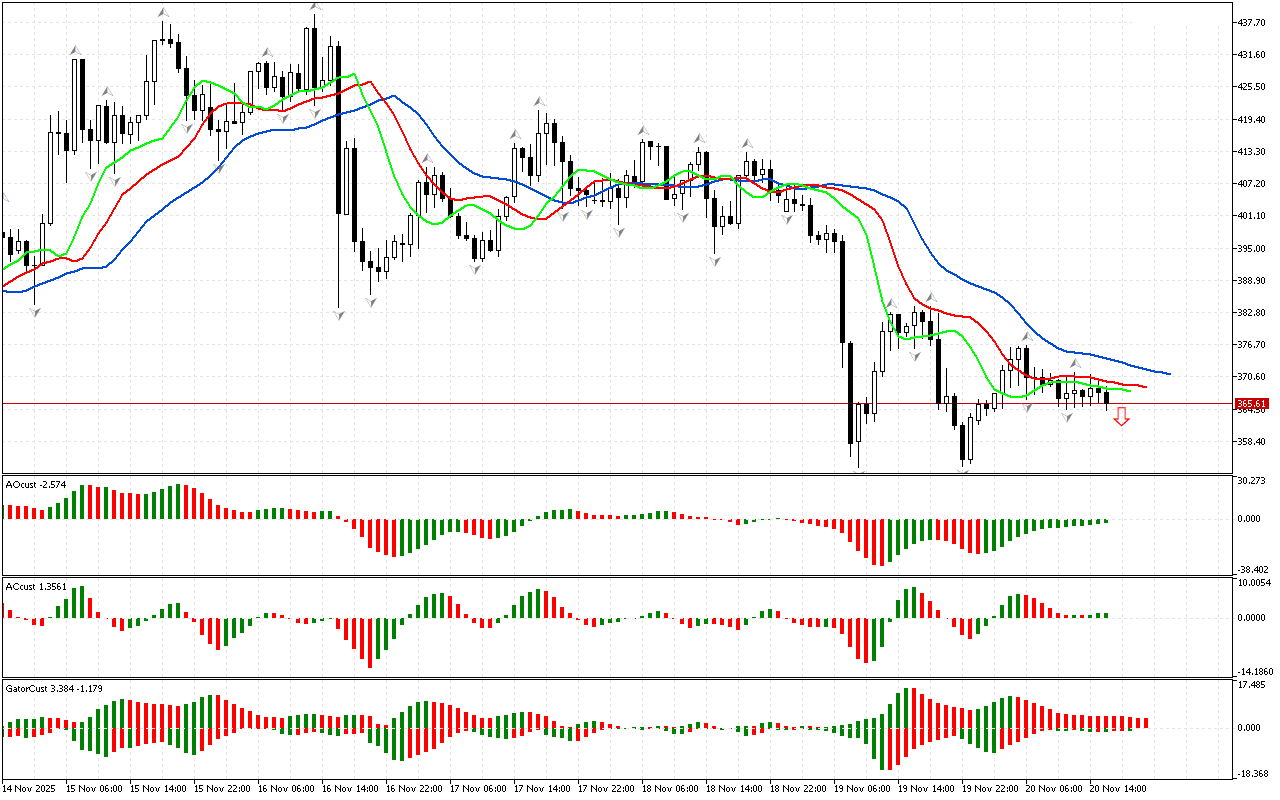Click the 30.273 scale value in the AOcust pane
Screen dimensions: 1280x800
click(1252, 481)
